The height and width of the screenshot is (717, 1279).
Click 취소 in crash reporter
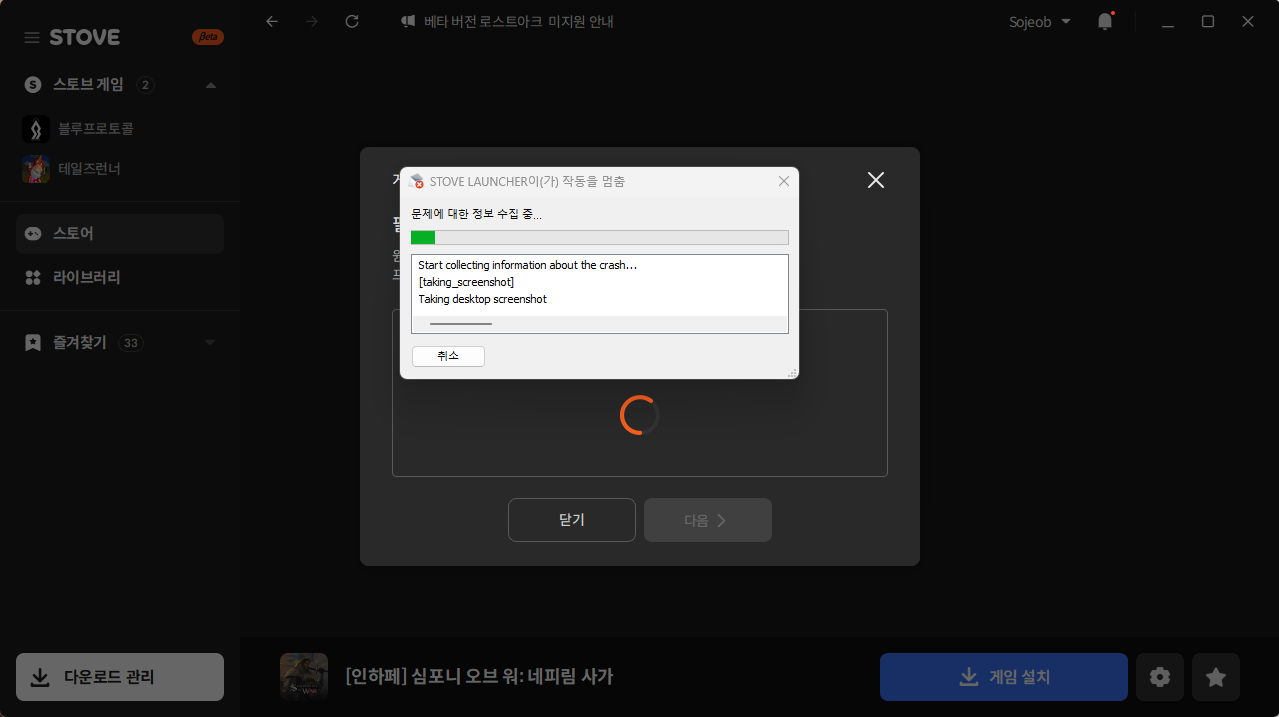click(448, 356)
